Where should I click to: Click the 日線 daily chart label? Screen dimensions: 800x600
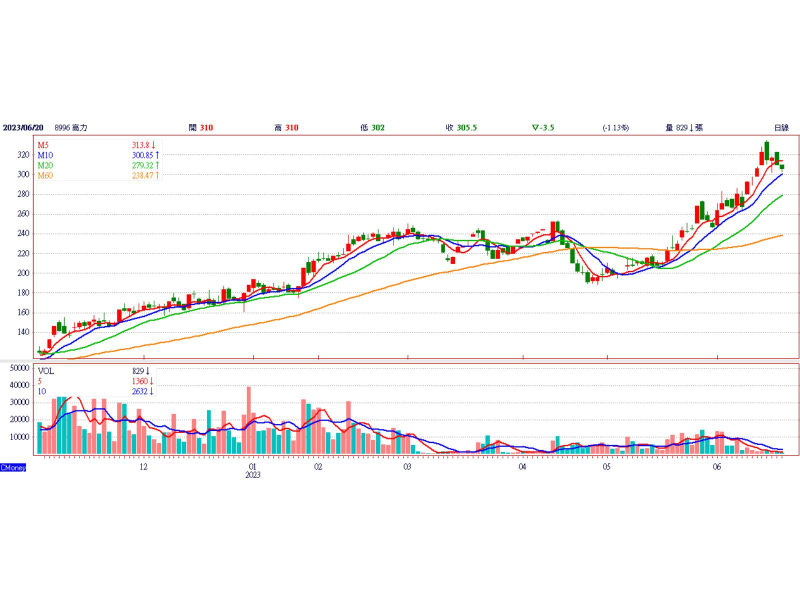coord(779,128)
